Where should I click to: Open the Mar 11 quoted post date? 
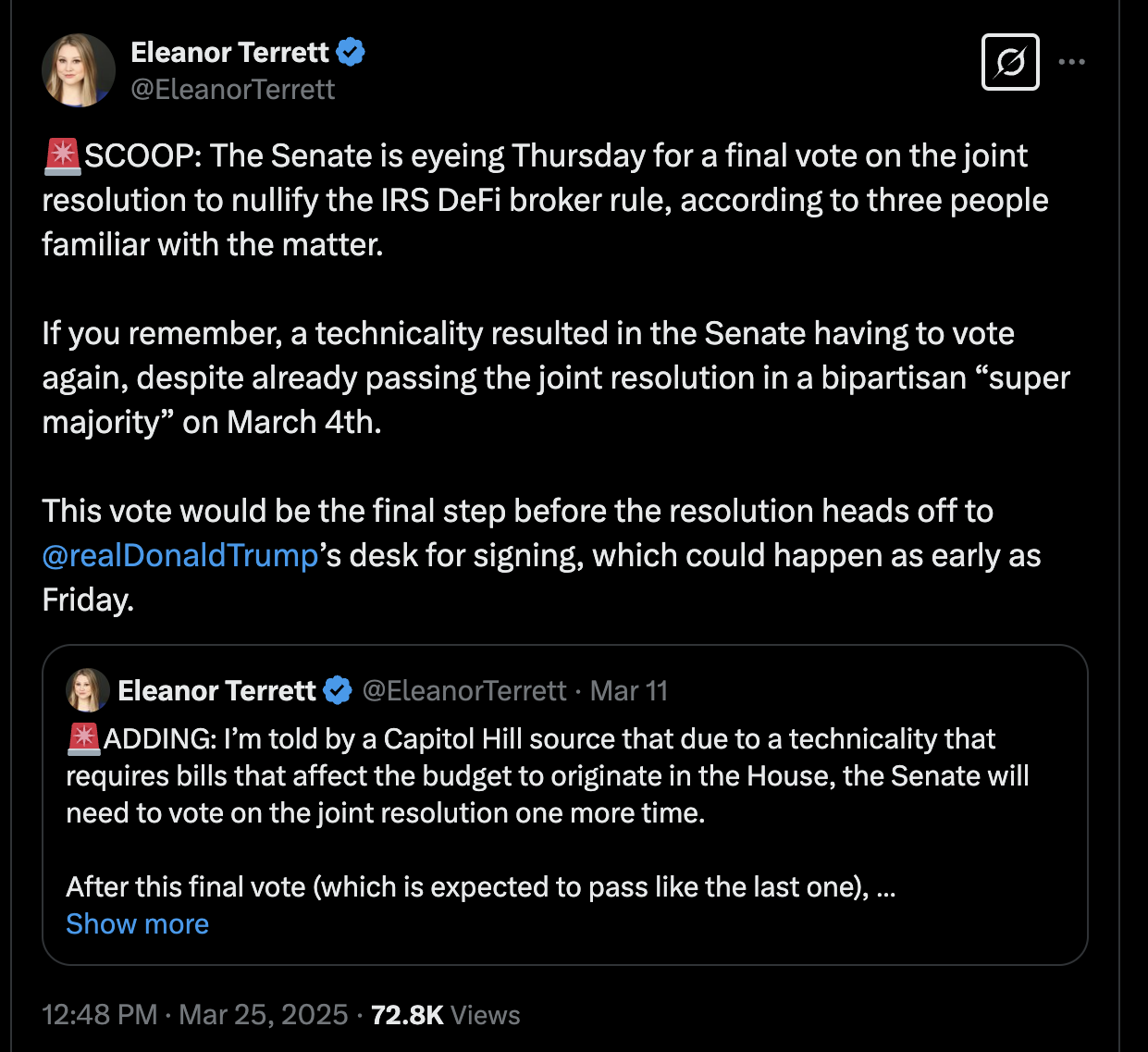click(x=629, y=690)
